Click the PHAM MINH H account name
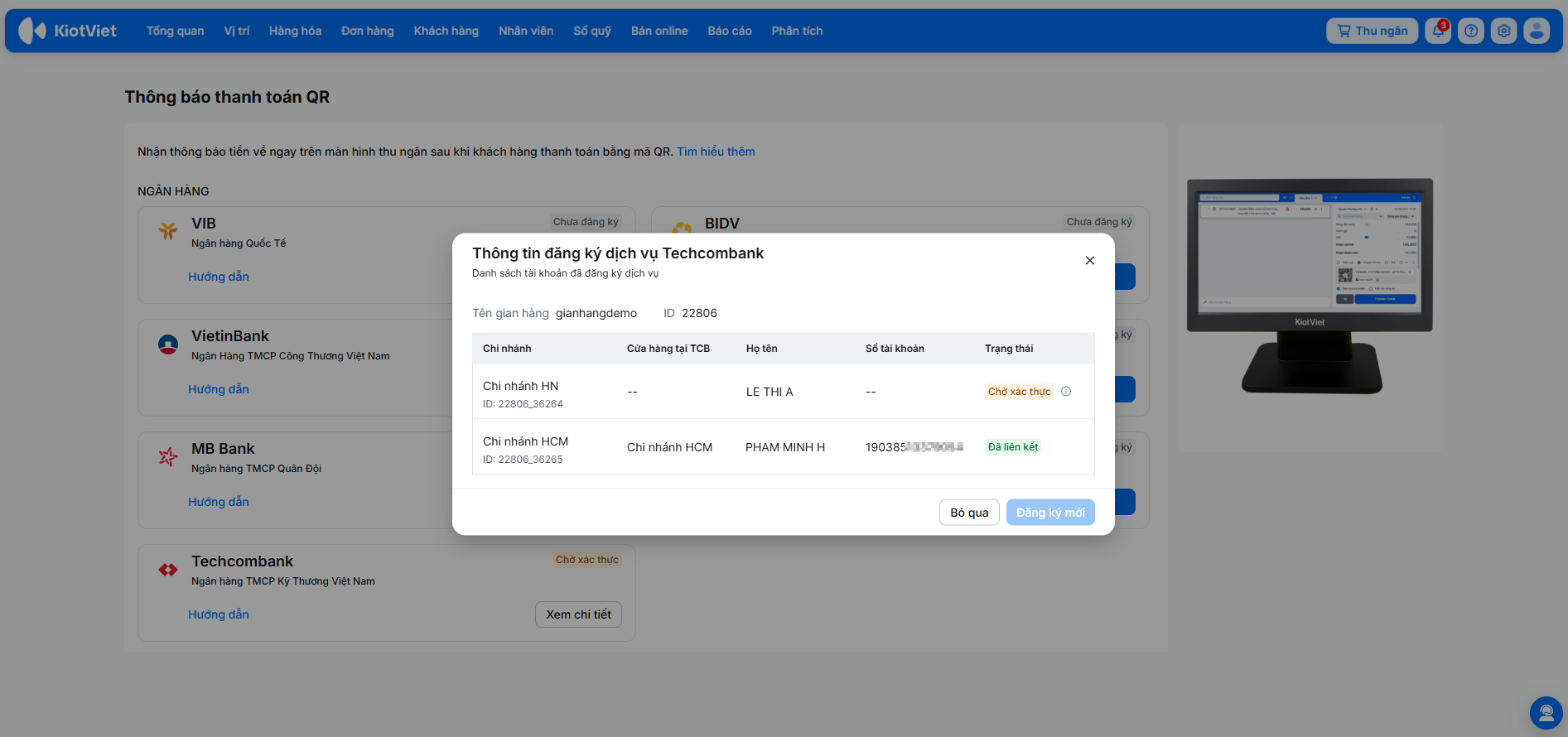The height and width of the screenshot is (737, 1568). click(785, 447)
